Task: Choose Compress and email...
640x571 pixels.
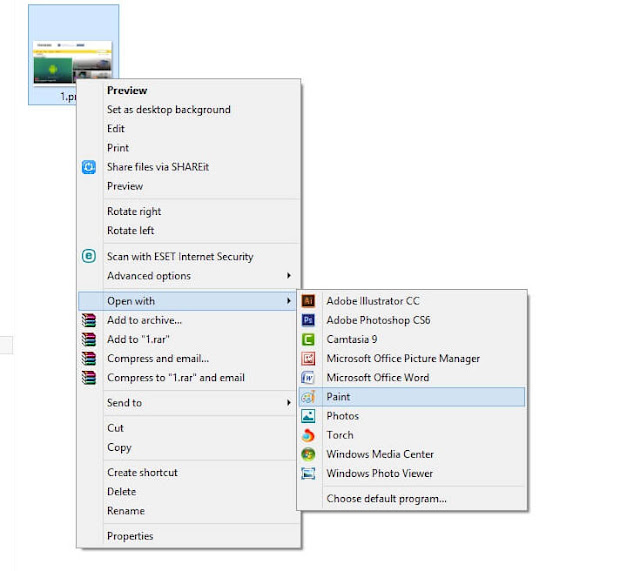Action: [x=158, y=359]
